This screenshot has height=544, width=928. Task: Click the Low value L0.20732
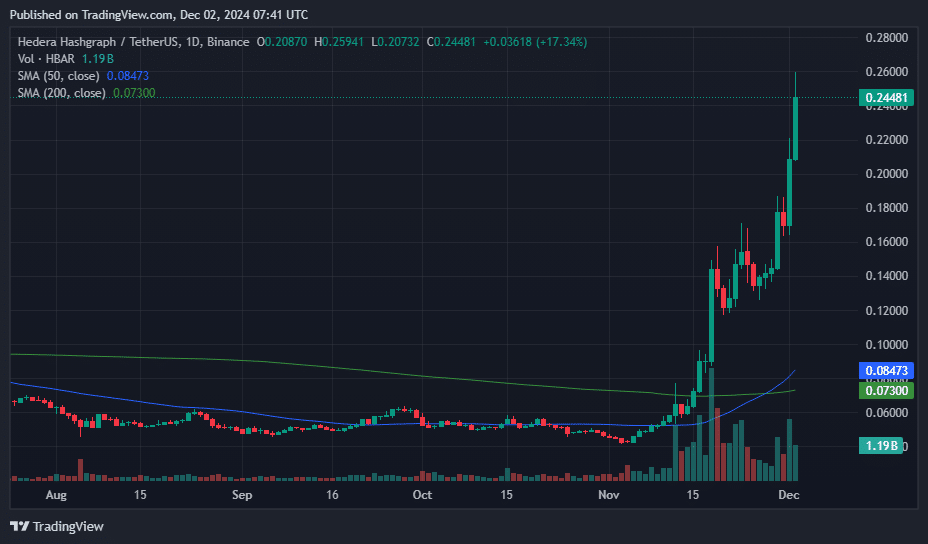tap(395, 42)
